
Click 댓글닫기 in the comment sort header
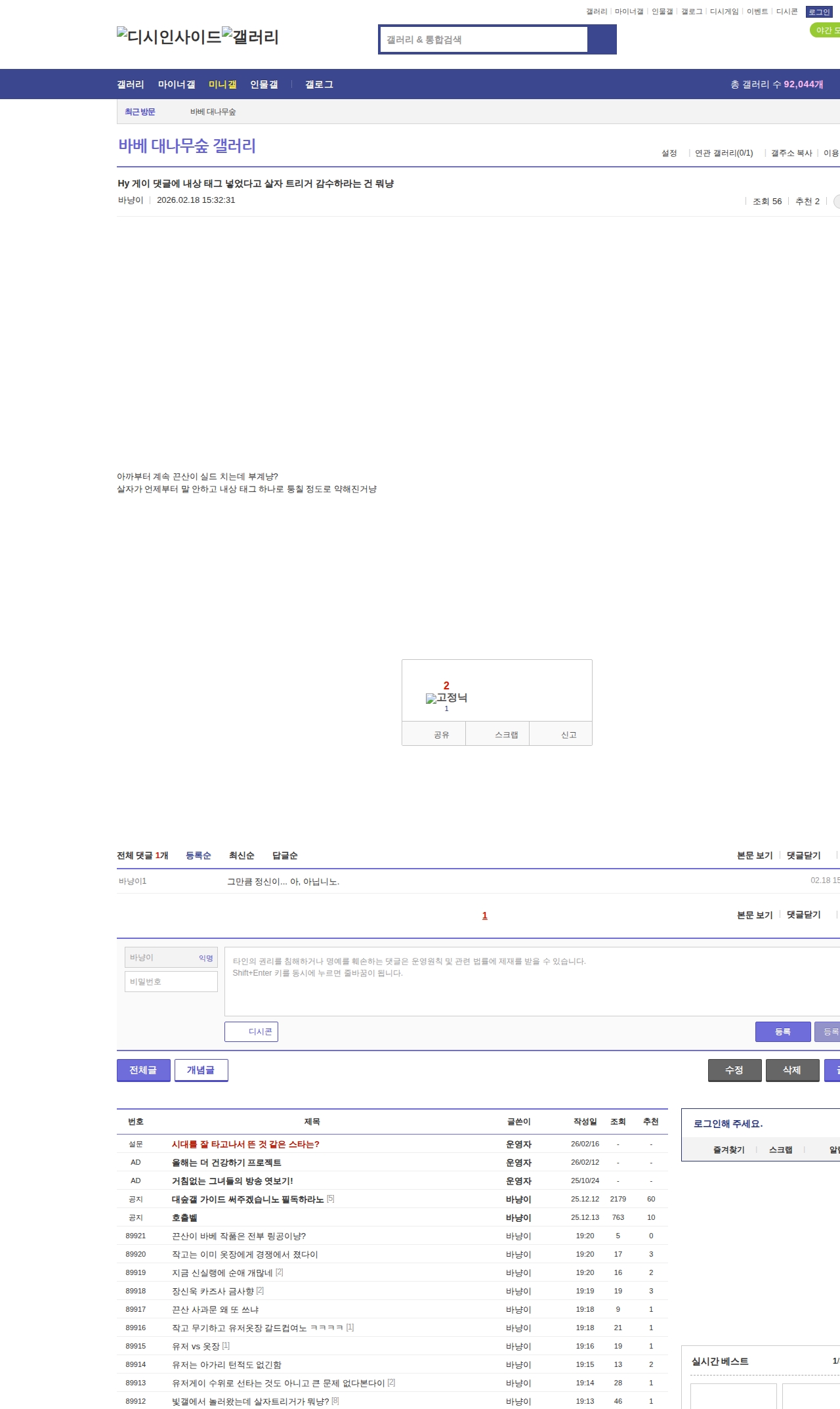coord(804,856)
